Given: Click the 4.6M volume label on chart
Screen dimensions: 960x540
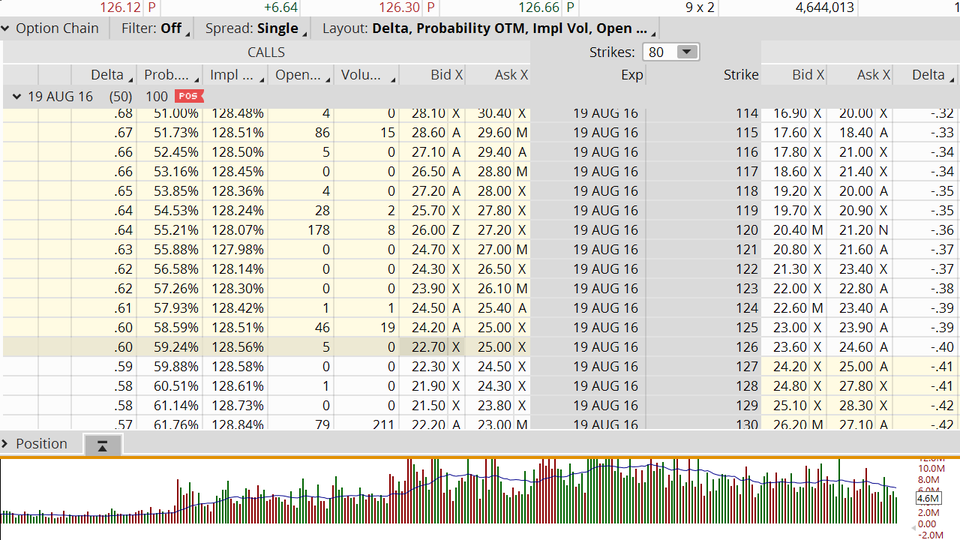Looking at the screenshot, I should (928, 498).
